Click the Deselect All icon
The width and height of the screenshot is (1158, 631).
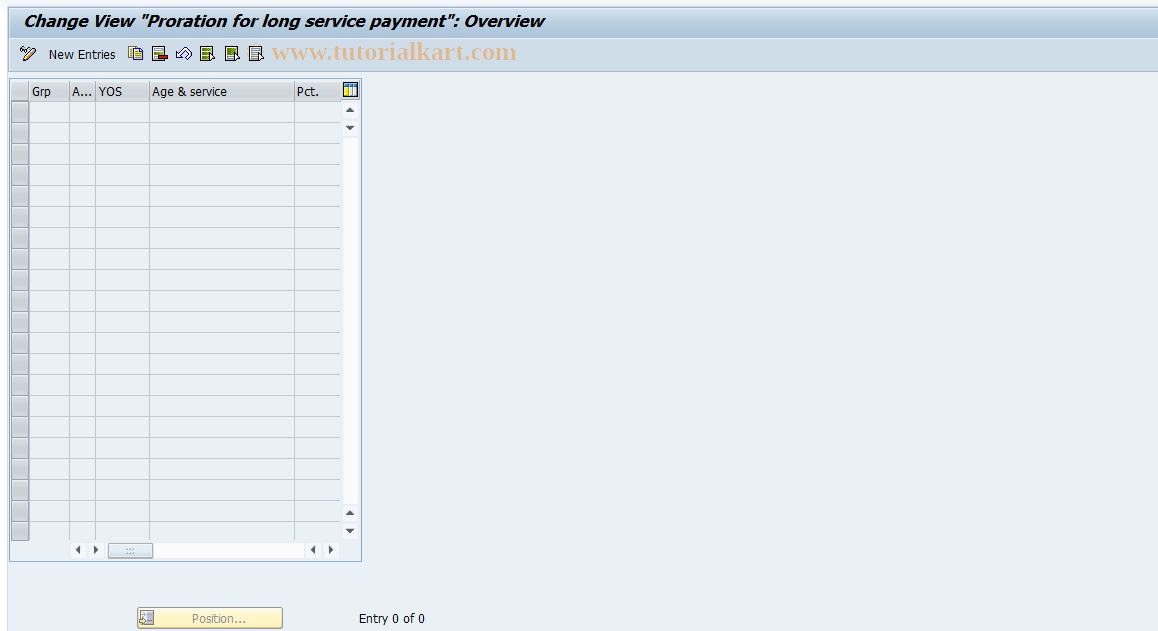256,53
